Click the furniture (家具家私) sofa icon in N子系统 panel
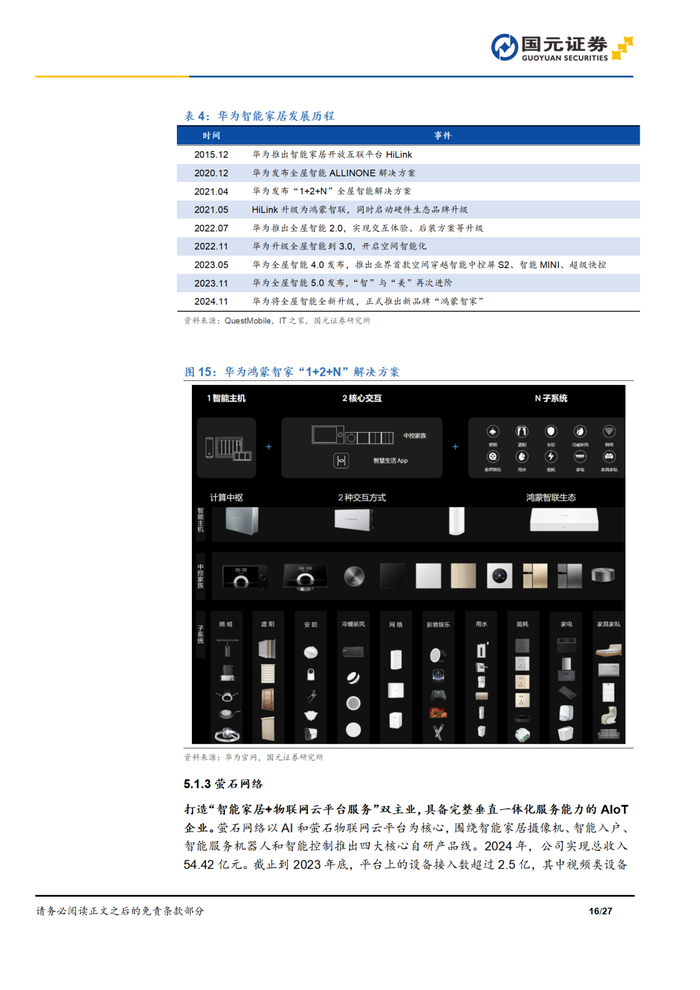 point(609,456)
